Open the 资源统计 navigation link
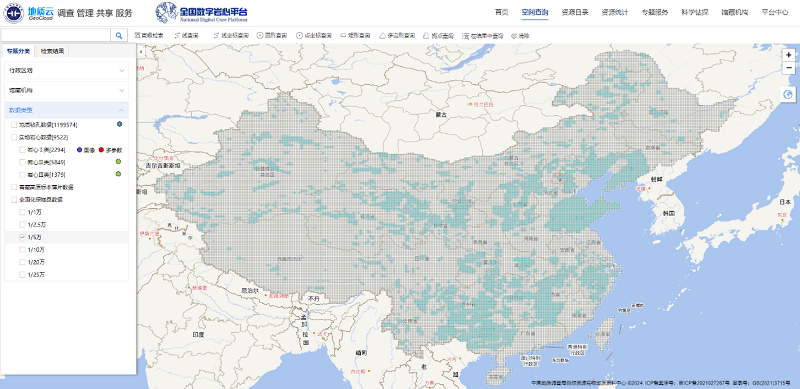The image size is (800, 389). pos(615,12)
